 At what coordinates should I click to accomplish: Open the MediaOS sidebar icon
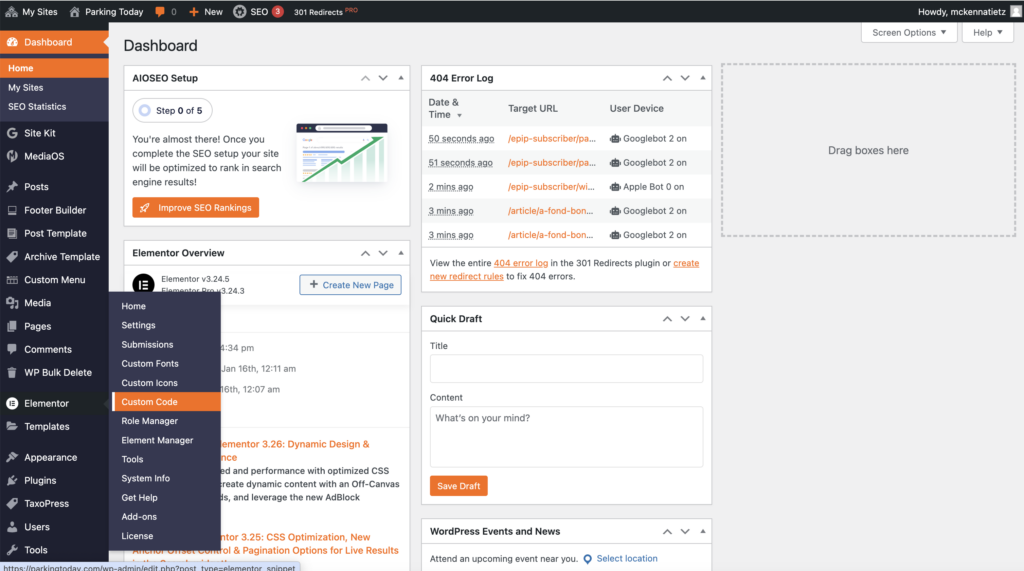pyautogui.click(x=12, y=156)
